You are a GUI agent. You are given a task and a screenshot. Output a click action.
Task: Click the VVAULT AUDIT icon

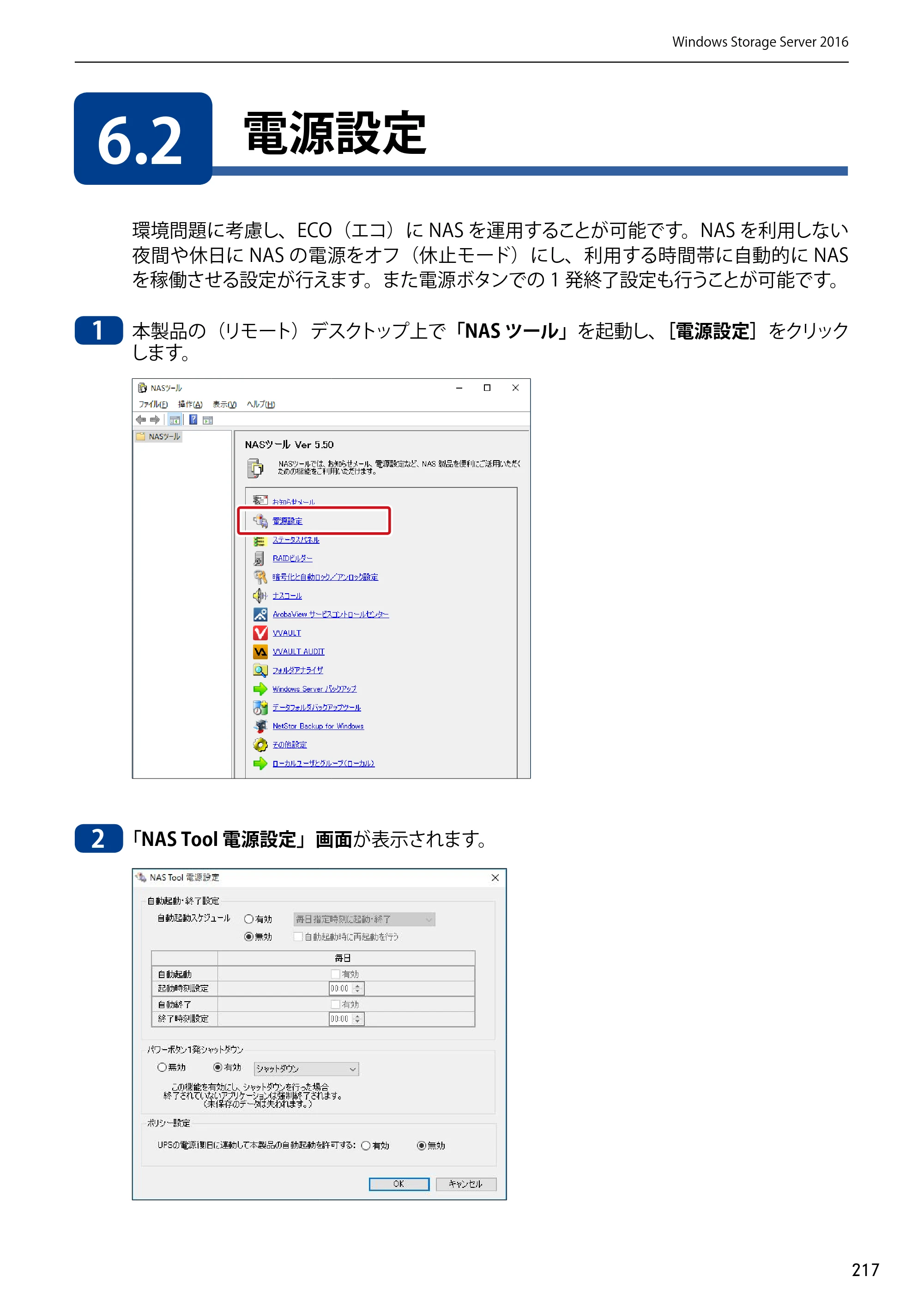pyautogui.click(x=260, y=651)
